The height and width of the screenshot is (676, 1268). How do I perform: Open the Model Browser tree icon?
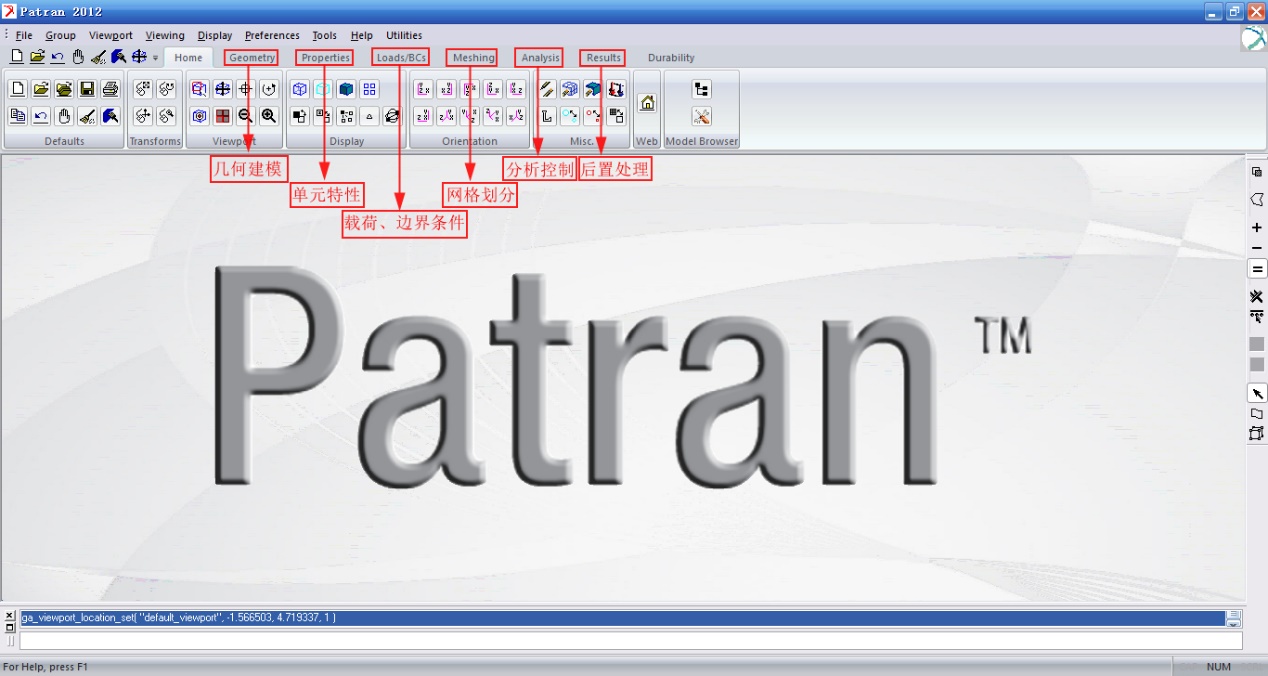(702, 89)
